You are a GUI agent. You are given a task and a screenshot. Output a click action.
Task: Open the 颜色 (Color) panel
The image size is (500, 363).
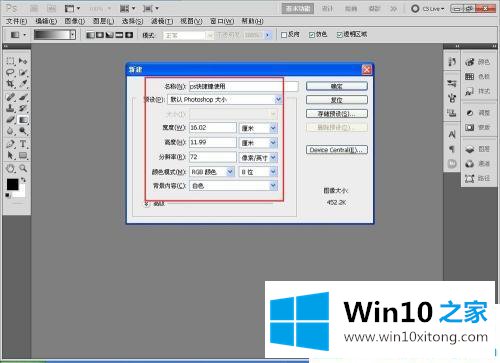tap(478, 62)
